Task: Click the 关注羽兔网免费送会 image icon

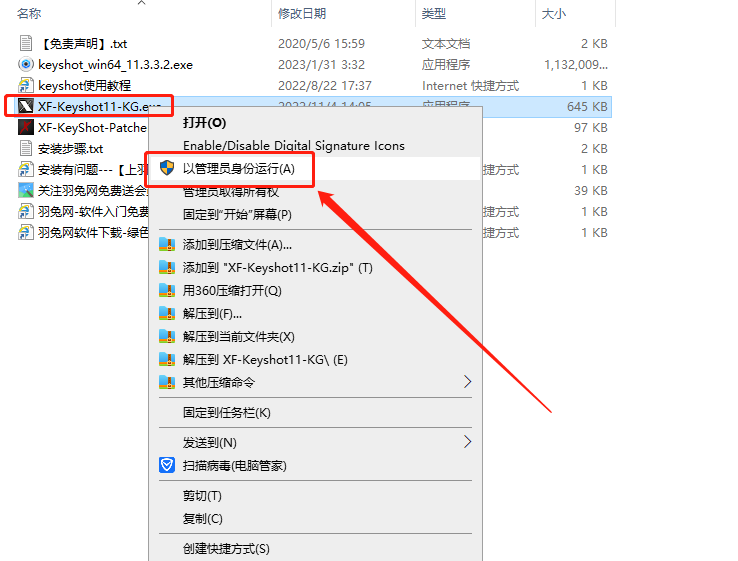Action: point(26,190)
